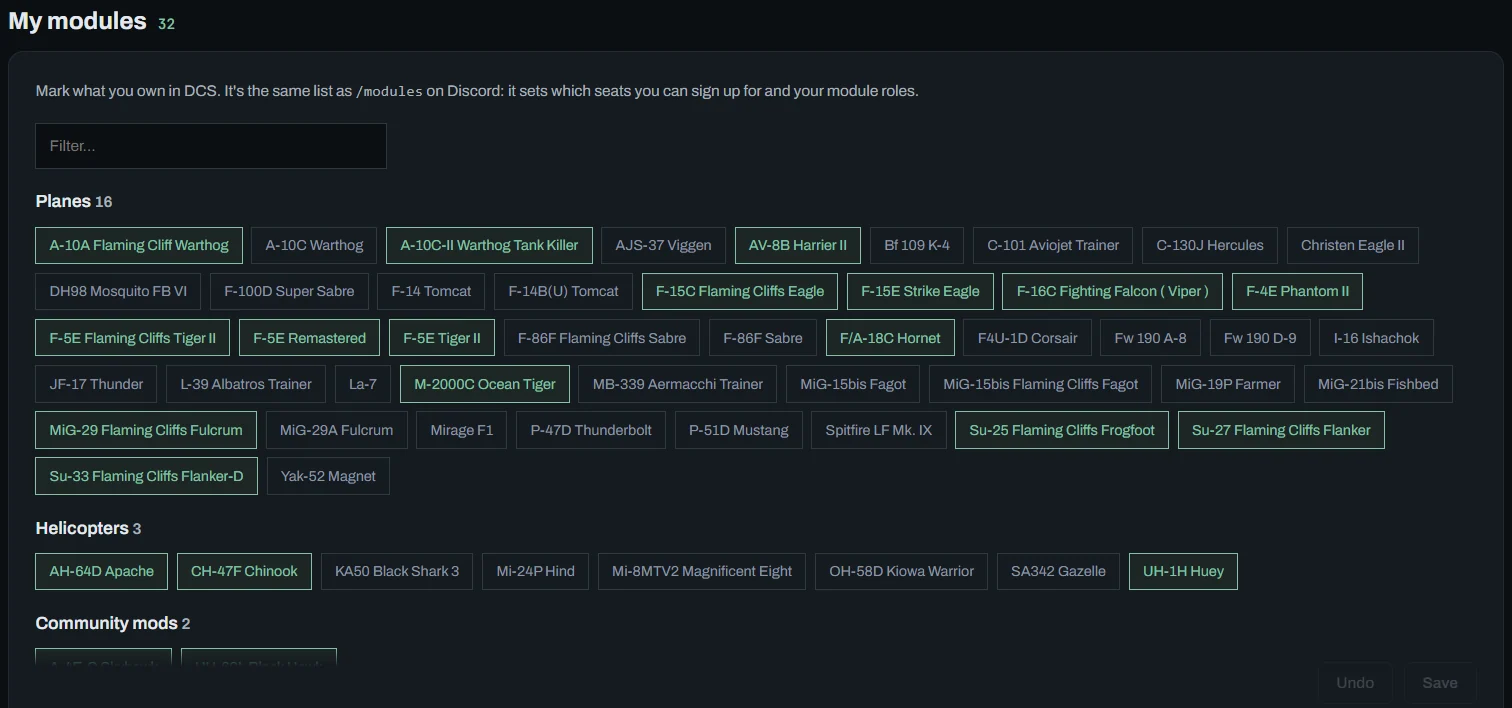1512x708 pixels.
Task: Deselect F-15C Flaming Cliffs Eagle
Action: click(740, 292)
